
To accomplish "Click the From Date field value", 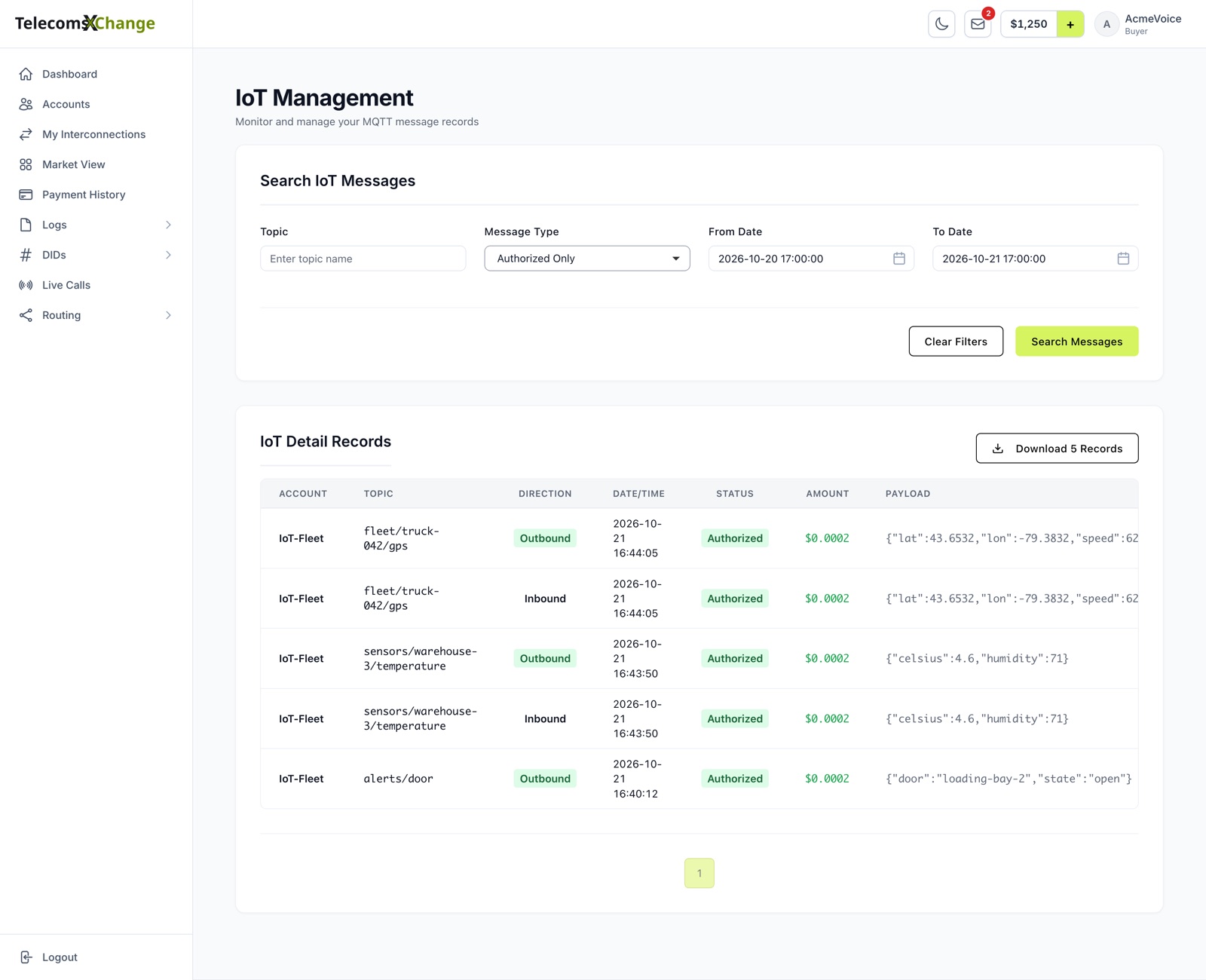I will 770,259.
